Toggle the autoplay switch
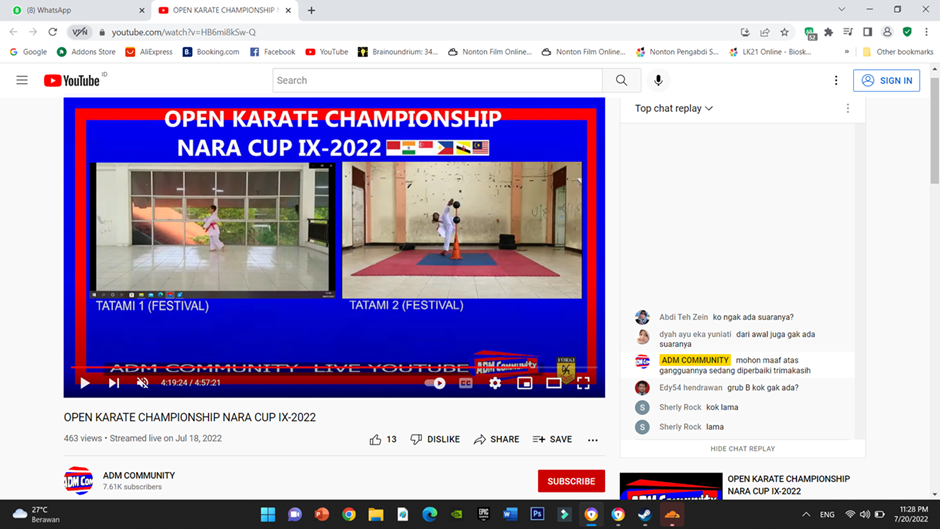This screenshot has height=529, width=940. [435, 383]
